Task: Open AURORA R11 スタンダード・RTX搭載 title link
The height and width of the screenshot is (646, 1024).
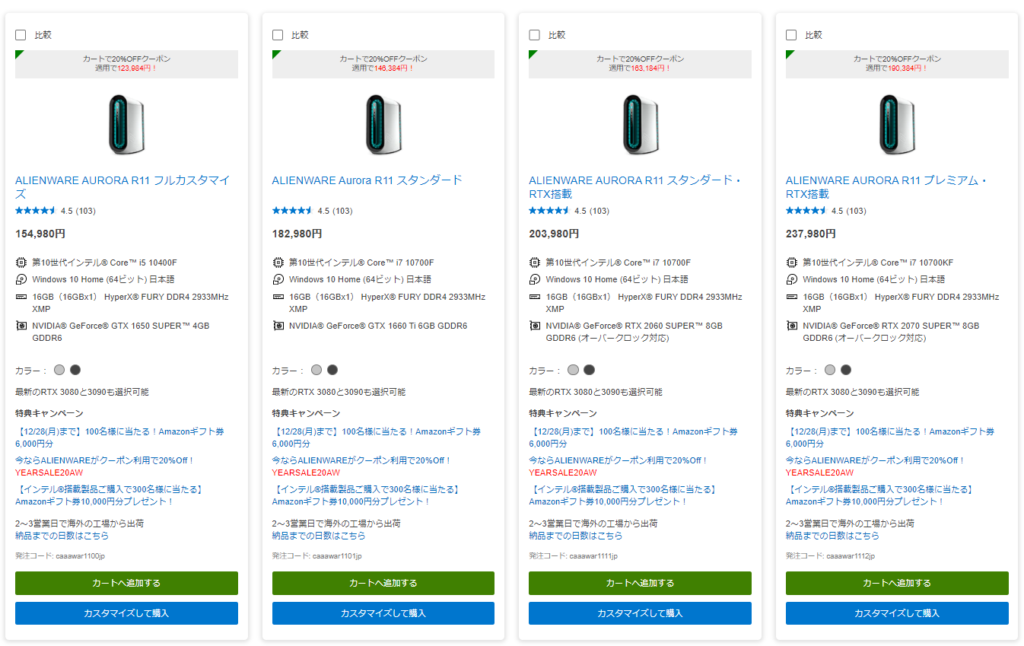Action: point(634,187)
